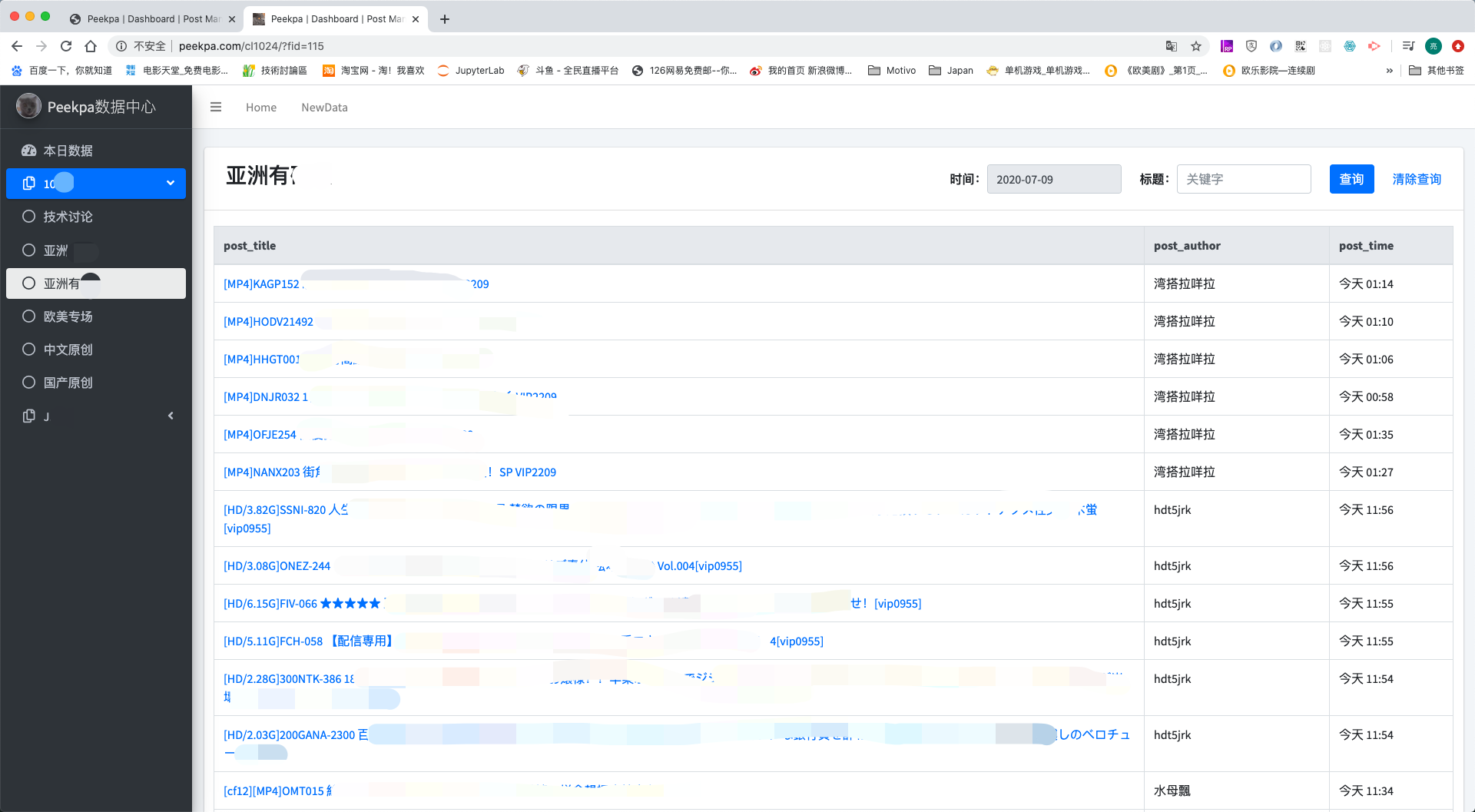This screenshot has height=812, width=1475.
Task: Click the browser address bar URL
Action: pyautogui.click(x=251, y=46)
